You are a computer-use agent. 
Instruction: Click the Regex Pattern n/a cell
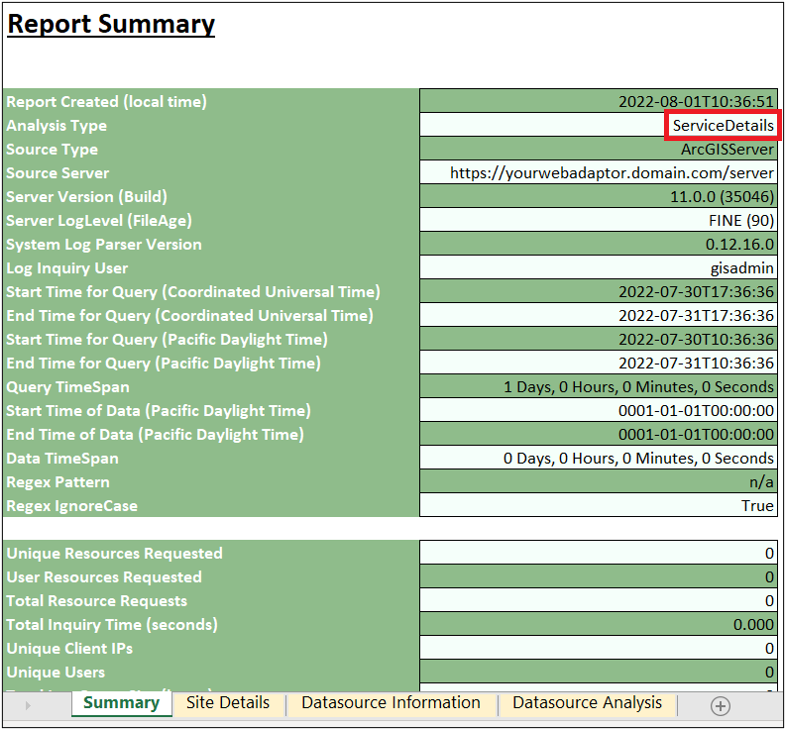tap(598, 482)
